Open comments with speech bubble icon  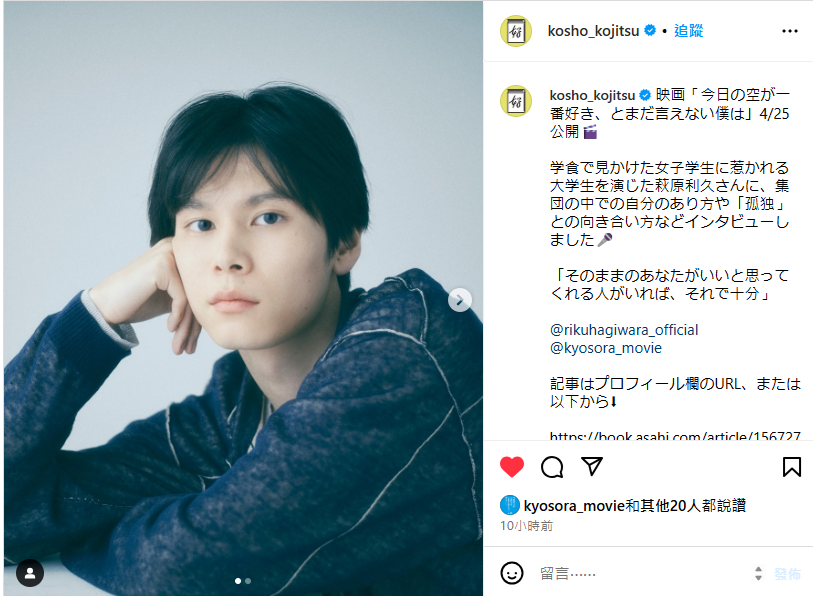pos(552,467)
